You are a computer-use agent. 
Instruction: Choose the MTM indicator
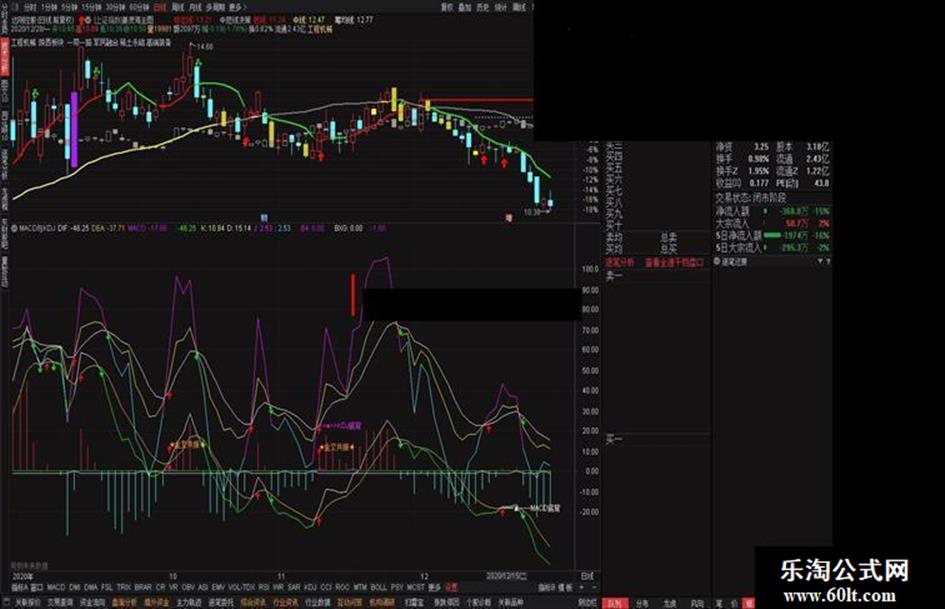pyautogui.click(x=360, y=587)
